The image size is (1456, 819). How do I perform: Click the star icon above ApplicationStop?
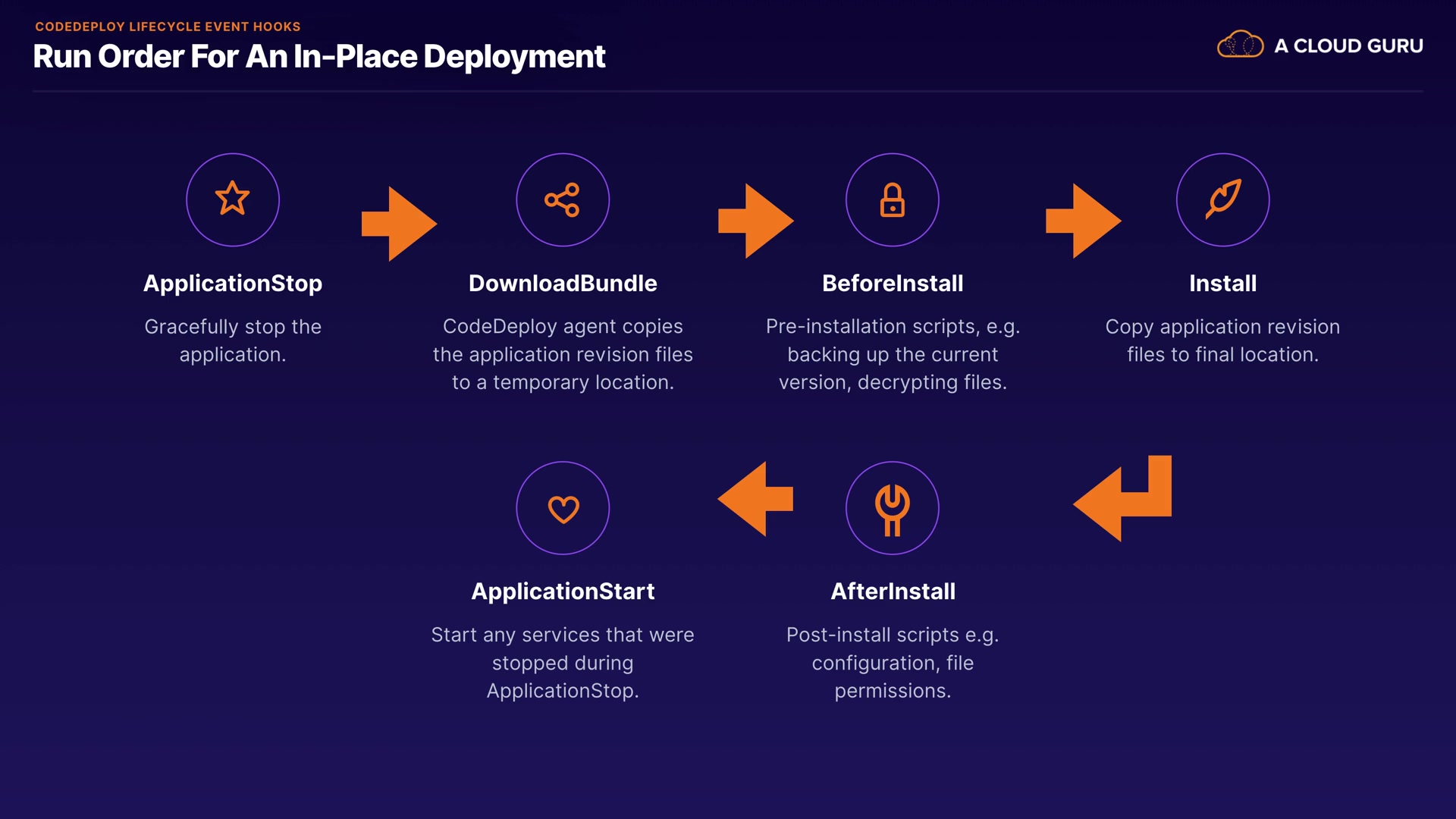232,199
